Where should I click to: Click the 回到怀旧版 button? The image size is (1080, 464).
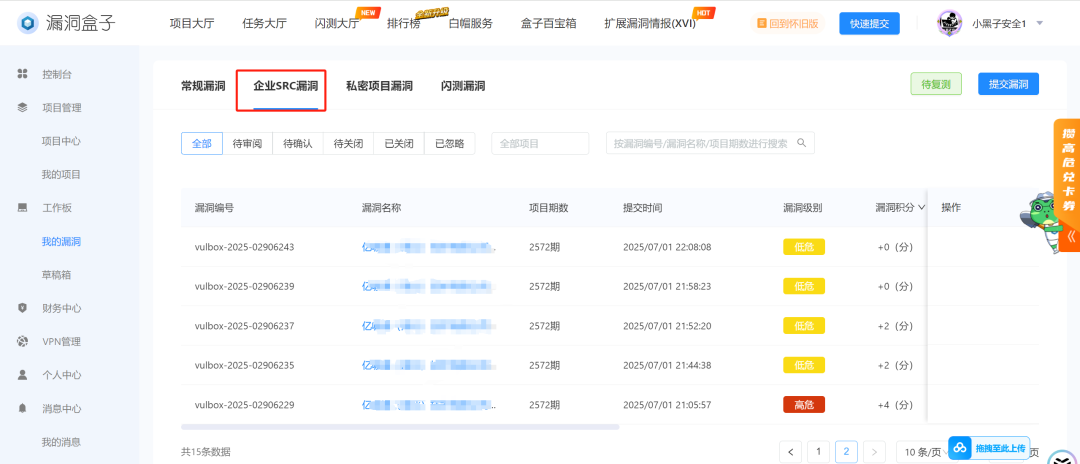(788, 23)
